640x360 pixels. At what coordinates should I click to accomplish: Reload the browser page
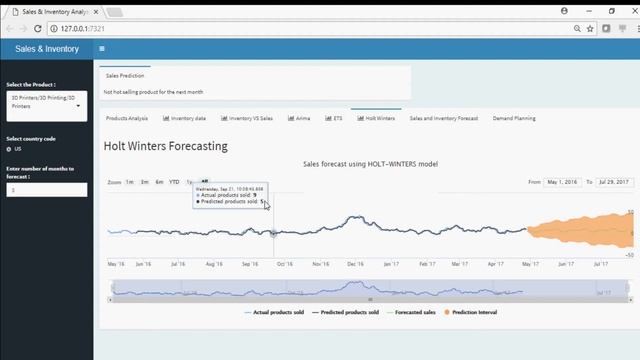[38, 29]
